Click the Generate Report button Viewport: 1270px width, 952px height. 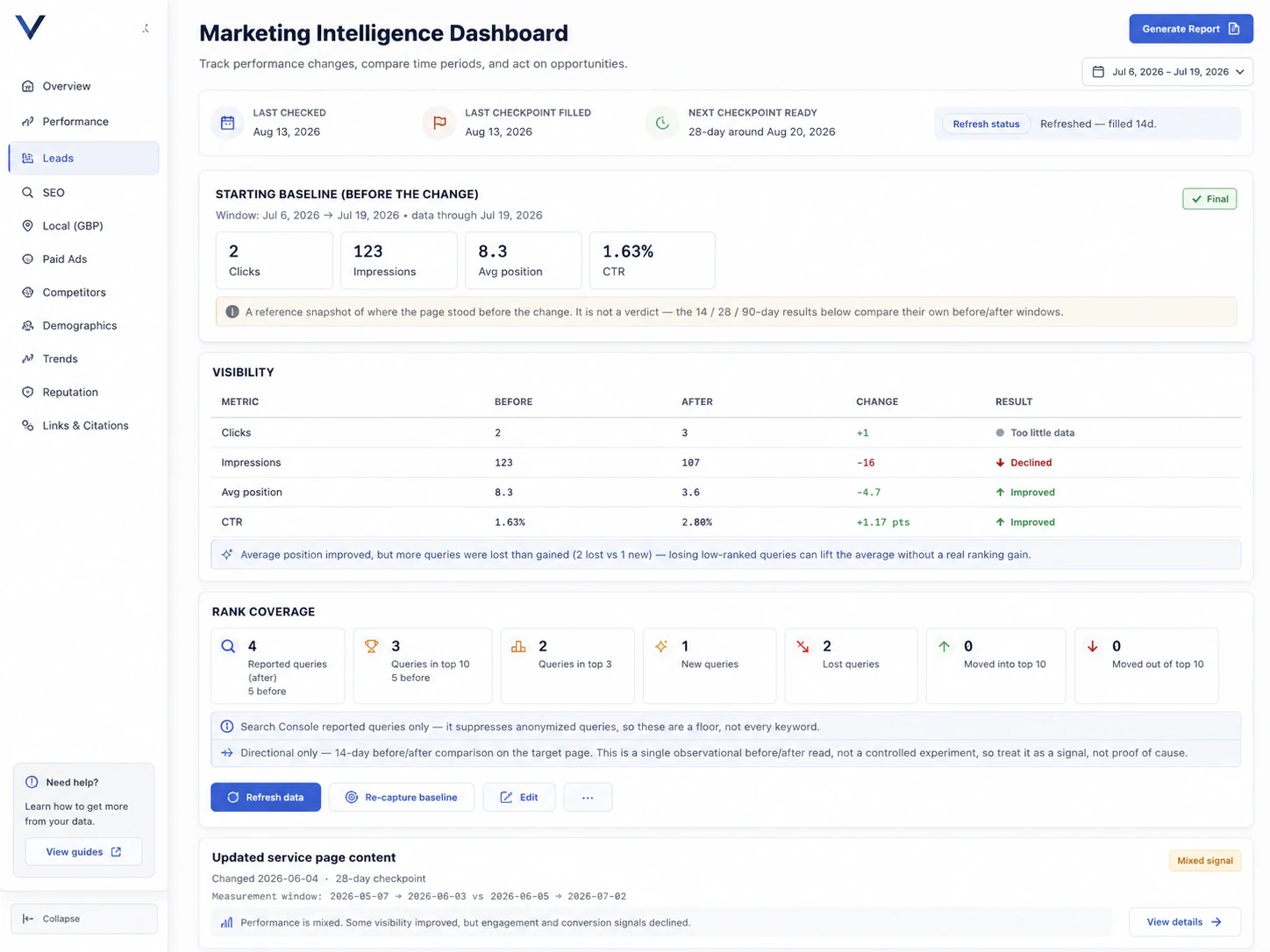click(x=1190, y=29)
